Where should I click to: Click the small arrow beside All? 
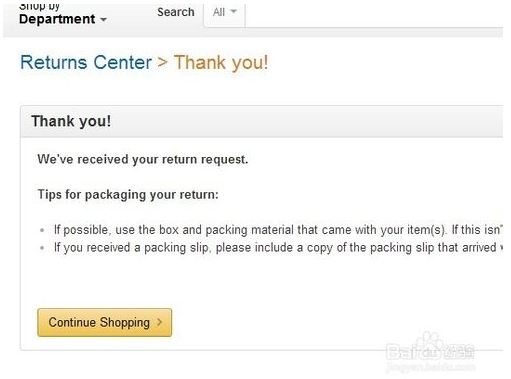click(234, 12)
